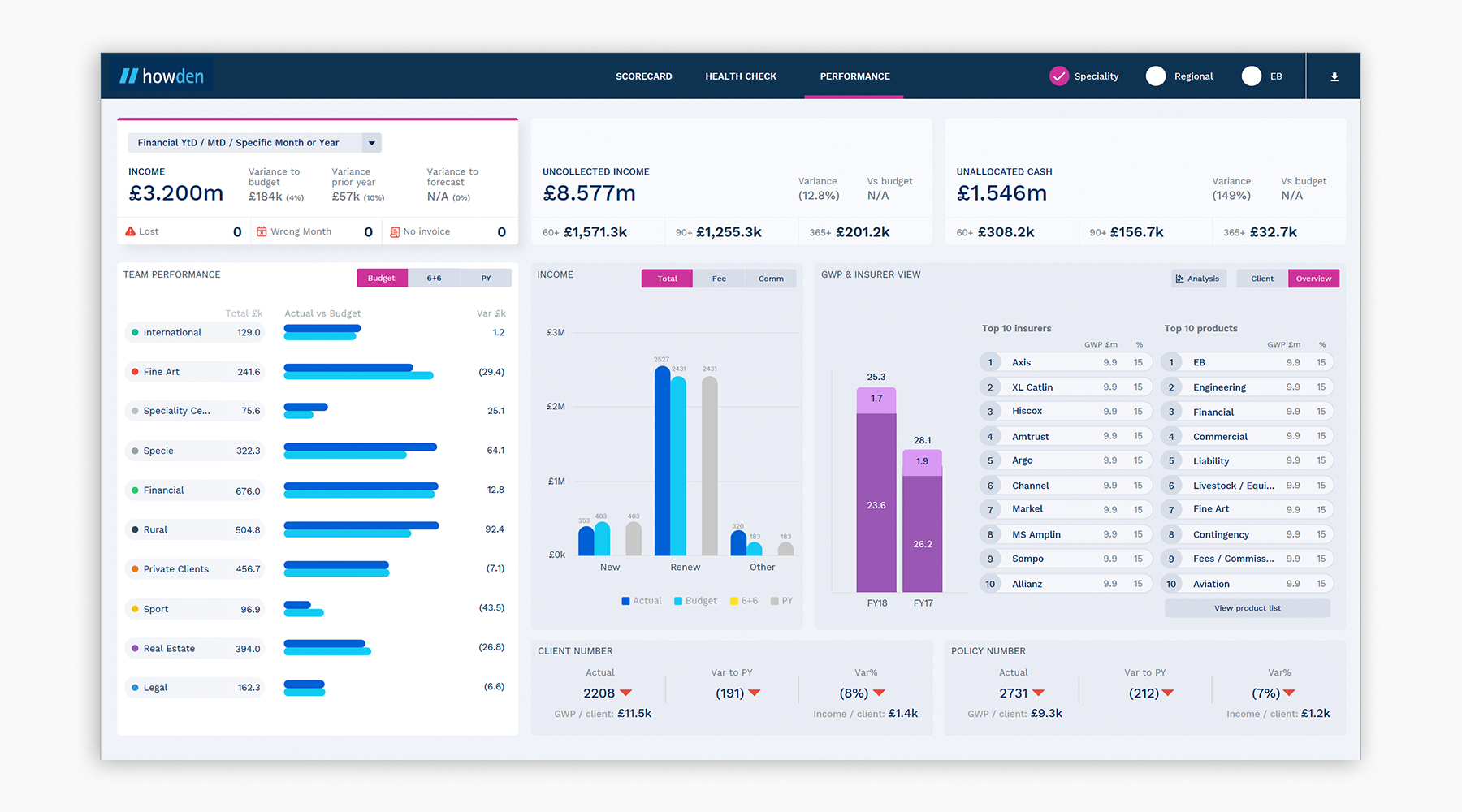Toggle the Speciality filter
This screenshot has height=812, width=1462.
(1059, 76)
